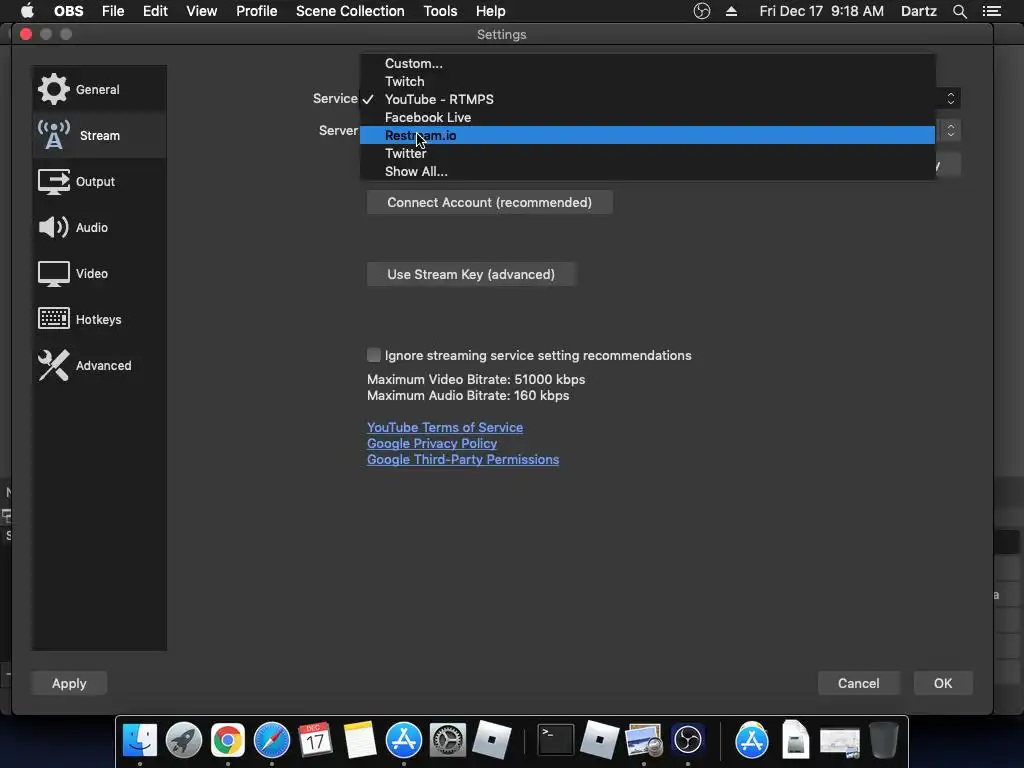Click the date and time in menu bar
Screen dimensions: 1024x768
[x=822, y=11]
